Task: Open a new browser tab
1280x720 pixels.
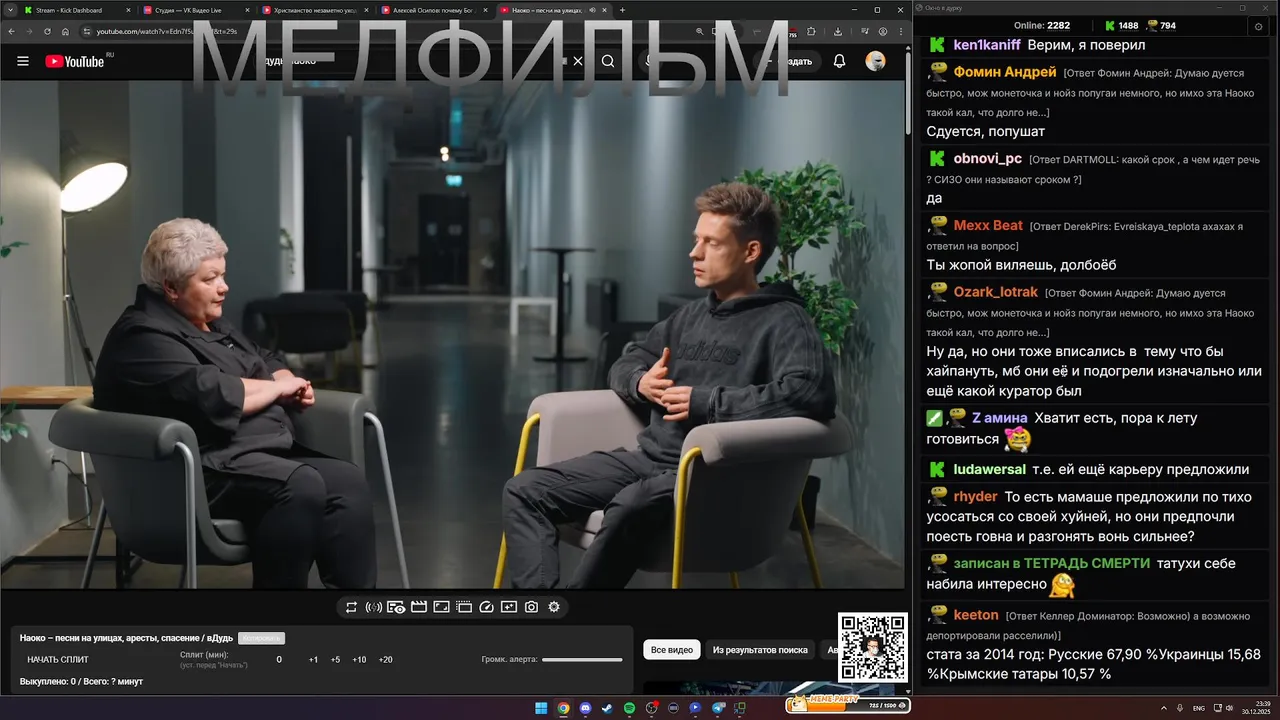Action: 622,10
